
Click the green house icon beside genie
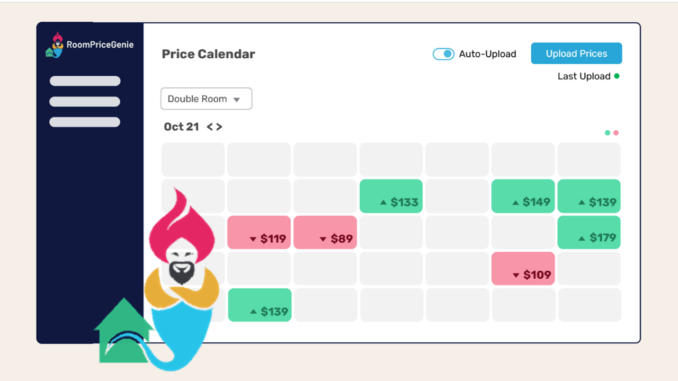point(123,330)
